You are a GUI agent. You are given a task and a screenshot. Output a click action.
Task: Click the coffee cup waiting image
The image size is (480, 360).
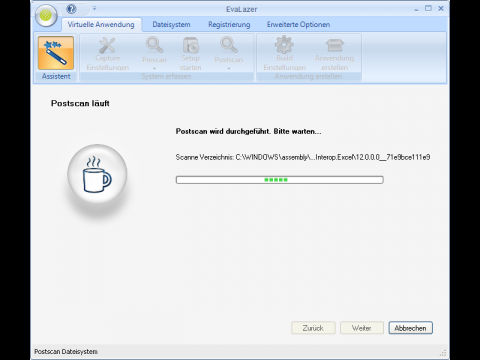click(97, 174)
